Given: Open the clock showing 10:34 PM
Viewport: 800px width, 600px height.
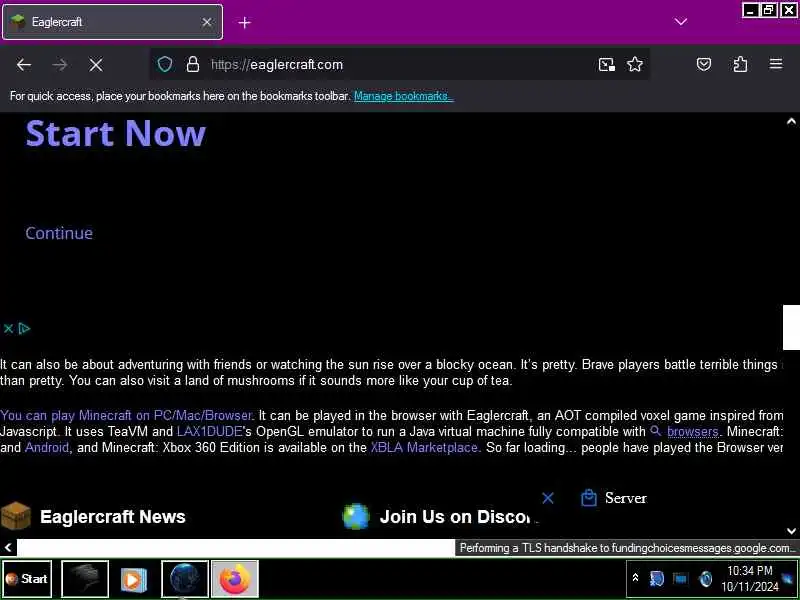Looking at the screenshot, I should [x=749, y=579].
